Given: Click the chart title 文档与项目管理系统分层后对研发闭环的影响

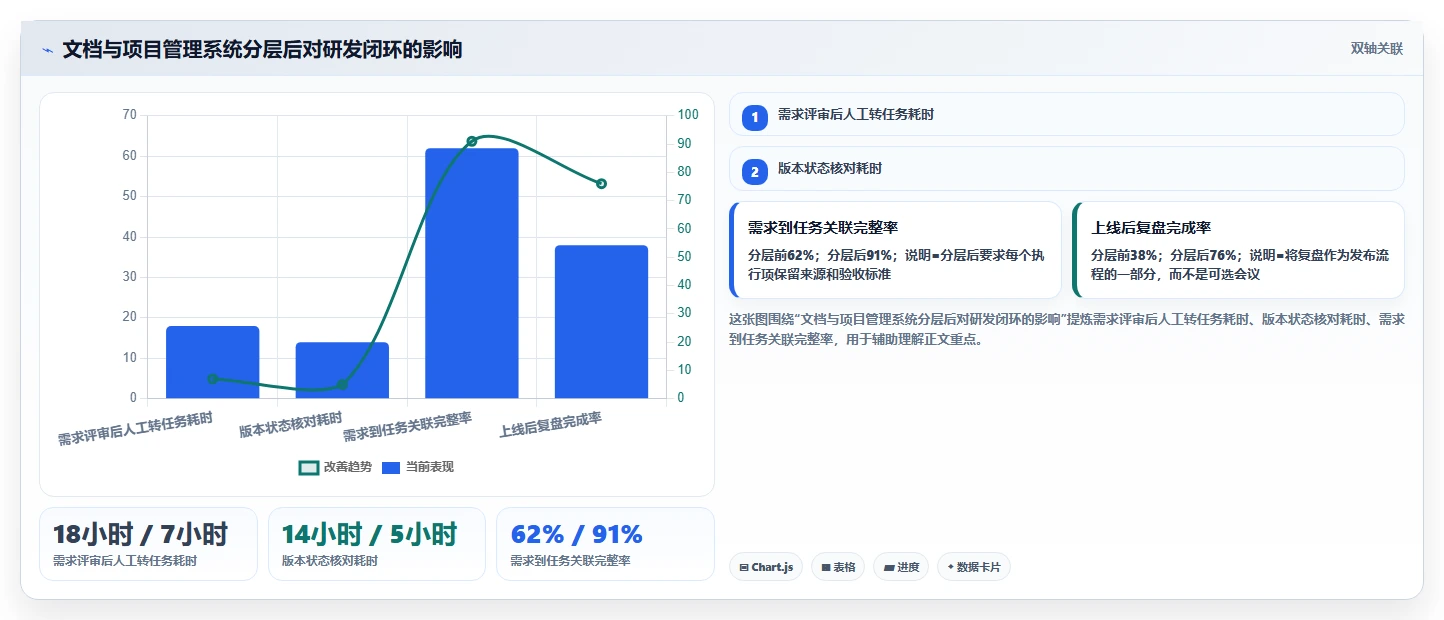Looking at the screenshot, I should (x=262, y=49).
